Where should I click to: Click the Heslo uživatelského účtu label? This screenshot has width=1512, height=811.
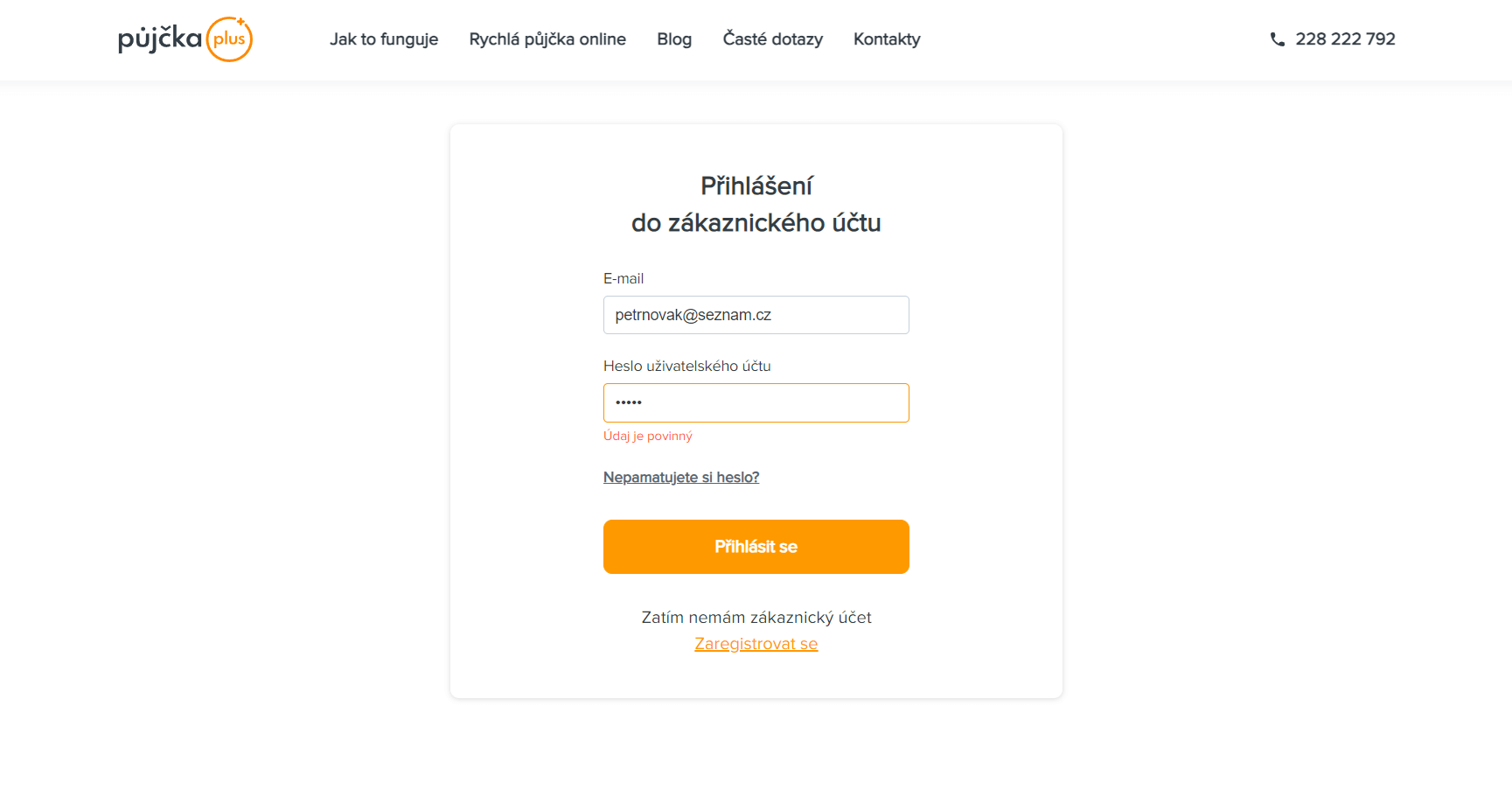point(687,366)
